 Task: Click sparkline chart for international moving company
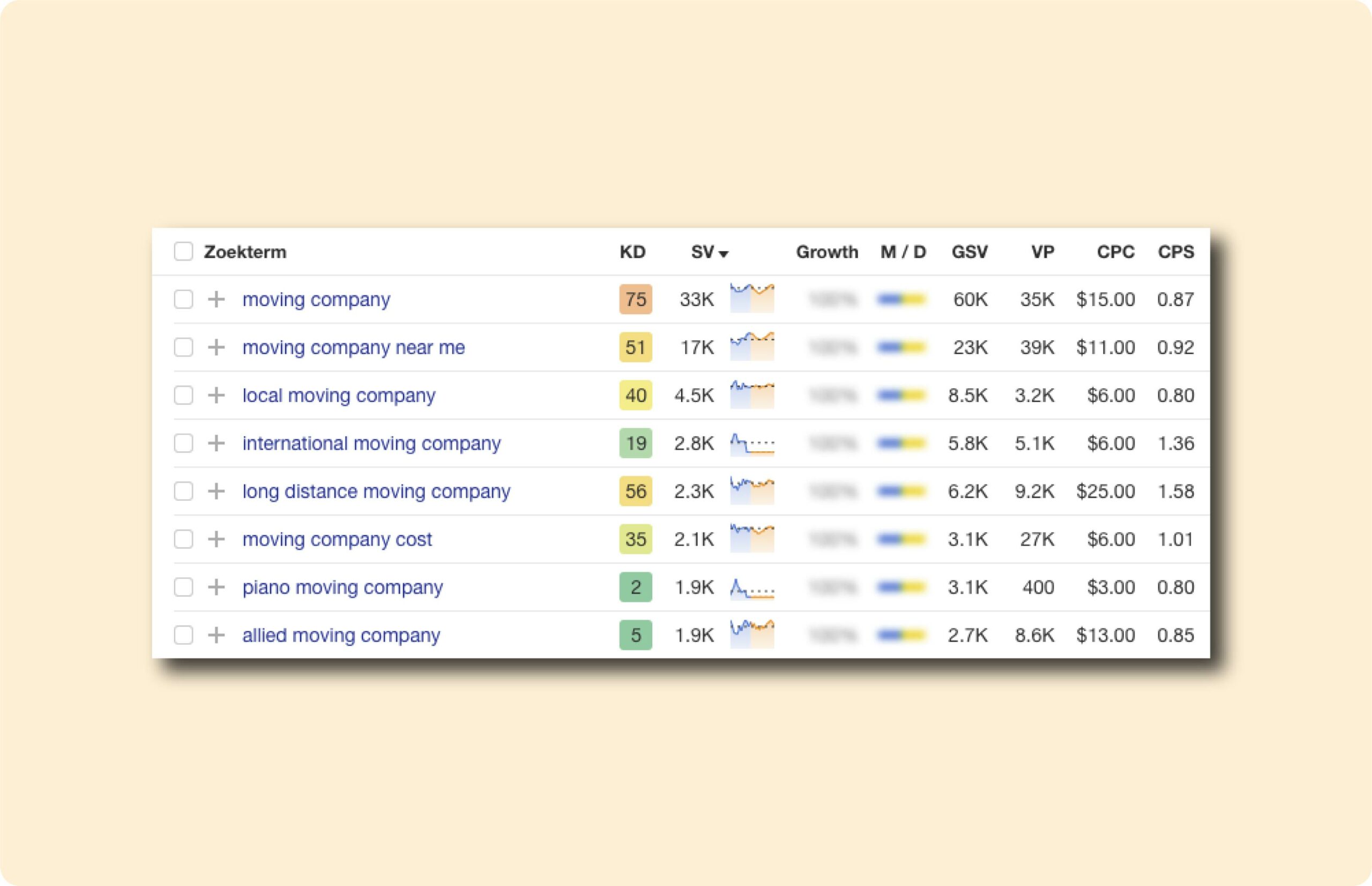(752, 444)
